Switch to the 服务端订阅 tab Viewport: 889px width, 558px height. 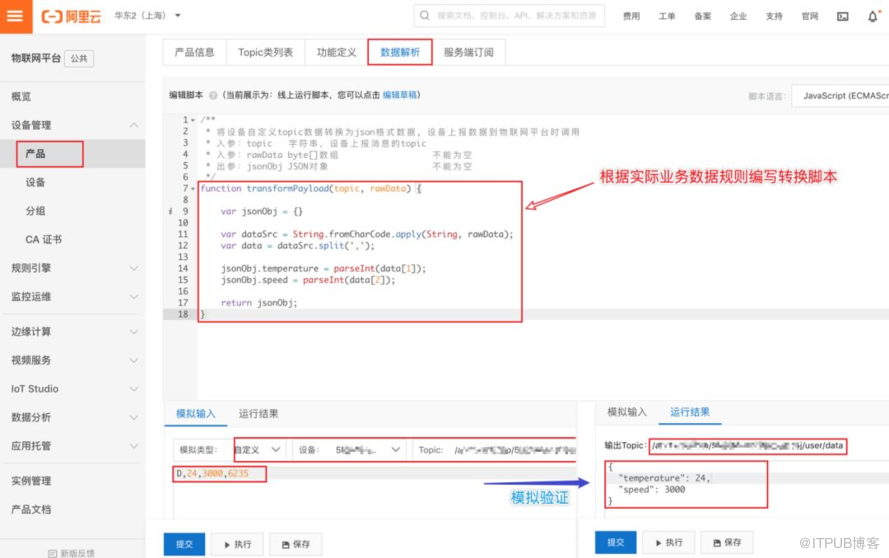click(468, 52)
